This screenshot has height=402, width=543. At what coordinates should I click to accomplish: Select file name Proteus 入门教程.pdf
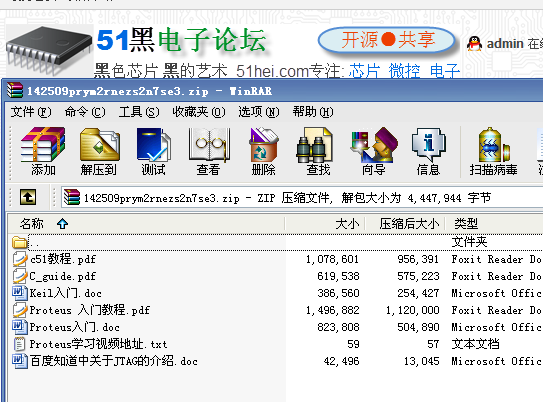90,310
